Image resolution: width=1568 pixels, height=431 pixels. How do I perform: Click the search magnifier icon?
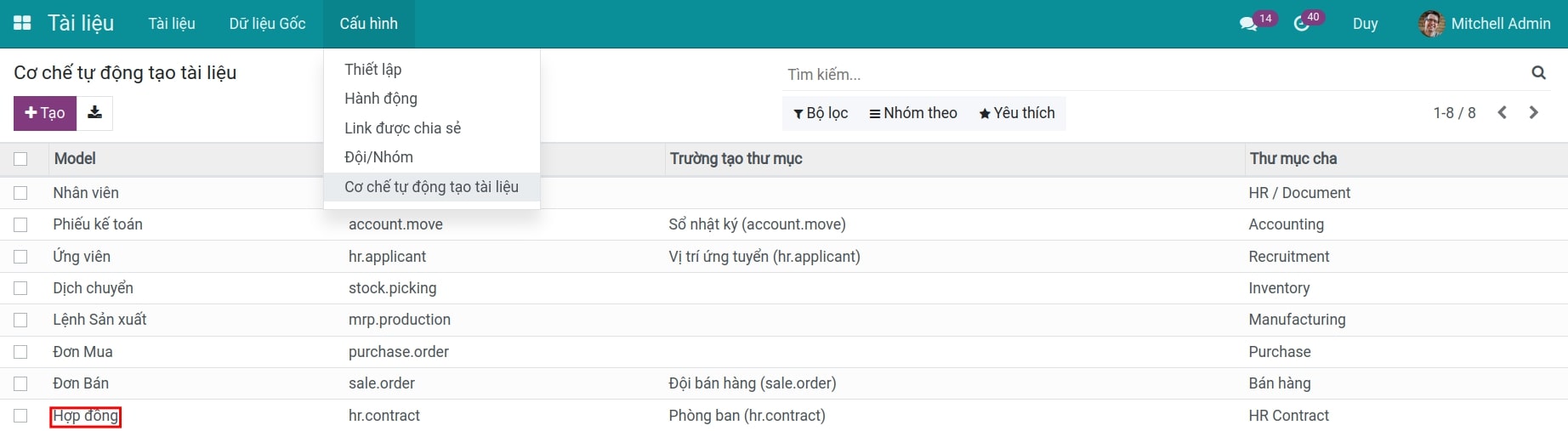tap(1538, 73)
